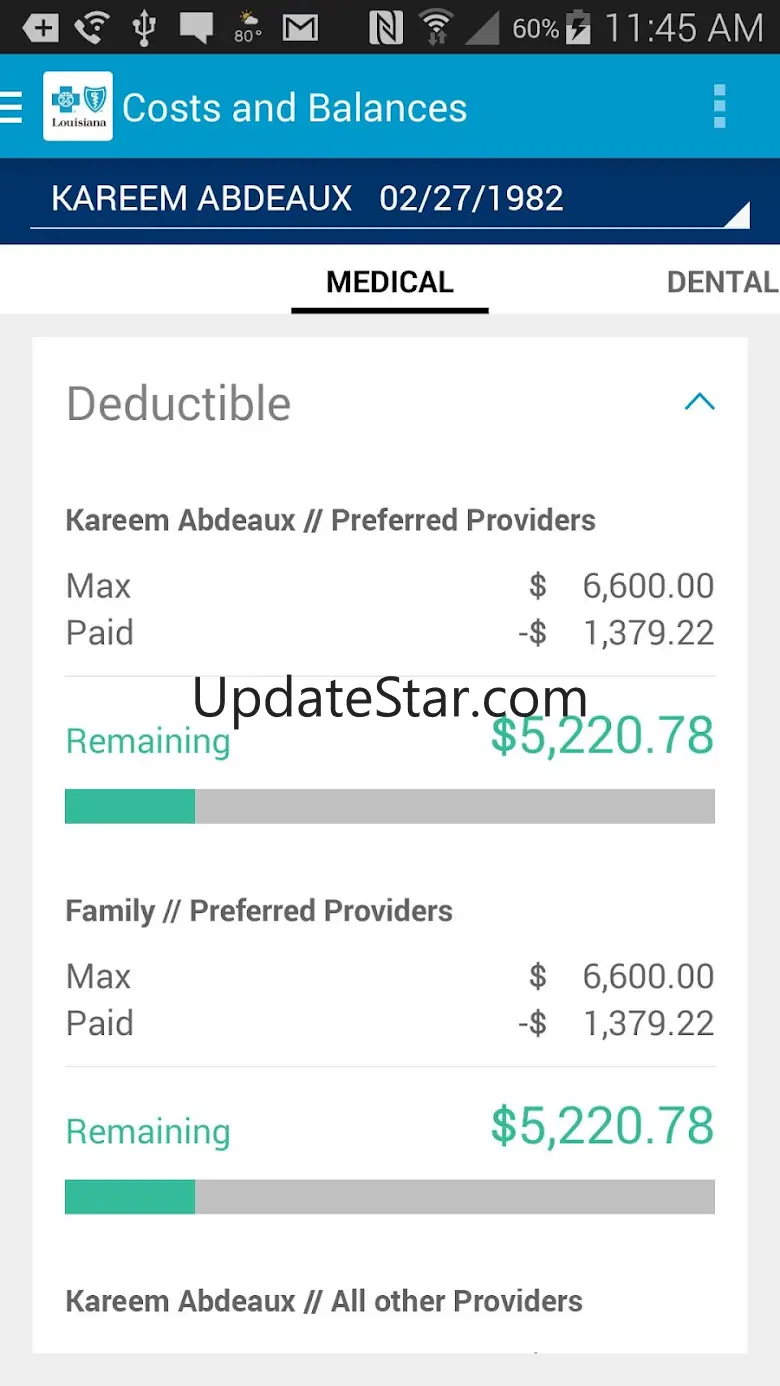Tap the Gmail notification icon in status bar
This screenshot has height=1386, width=780.
[300, 28]
